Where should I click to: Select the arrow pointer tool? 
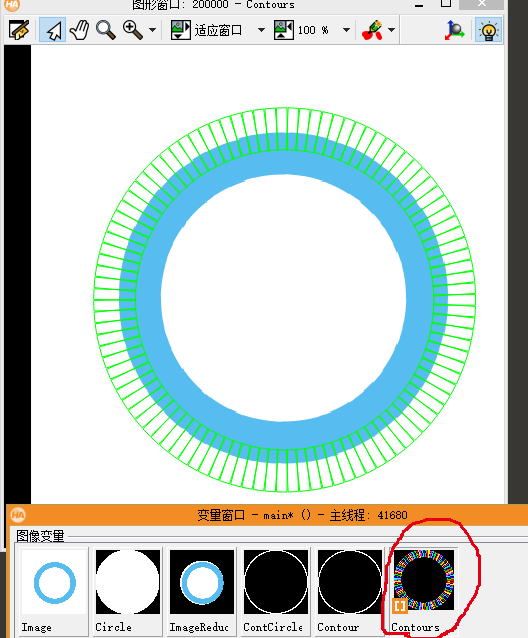53,30
